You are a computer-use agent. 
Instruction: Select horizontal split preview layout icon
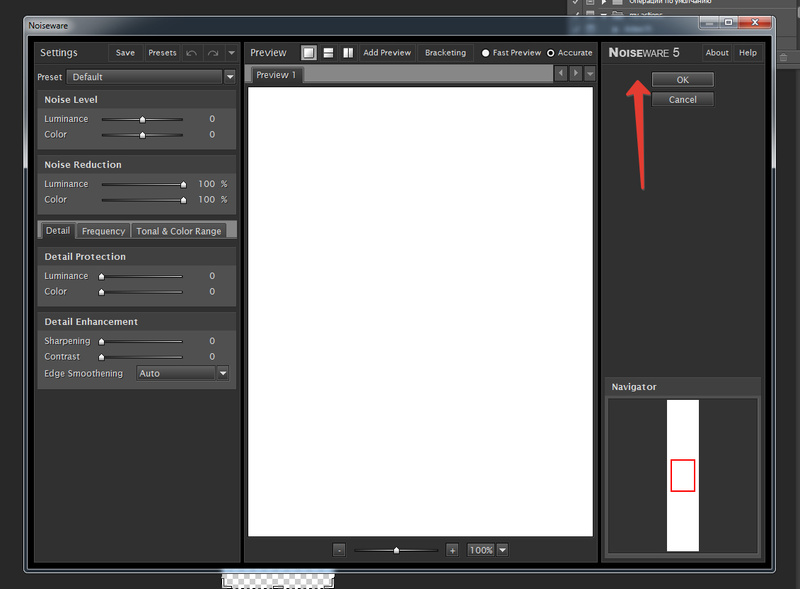[x=329, y=53]
